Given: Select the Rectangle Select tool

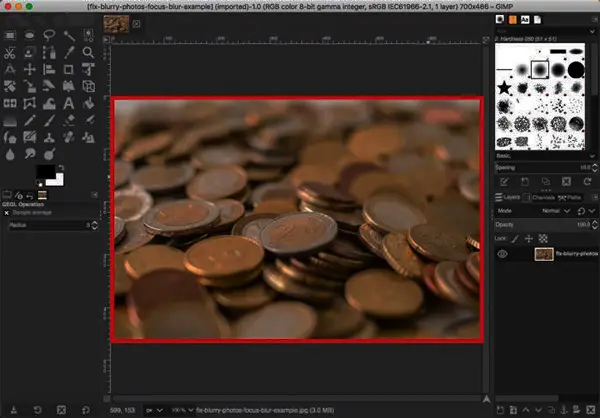Looking at the screenshot, I should [10, 33].
